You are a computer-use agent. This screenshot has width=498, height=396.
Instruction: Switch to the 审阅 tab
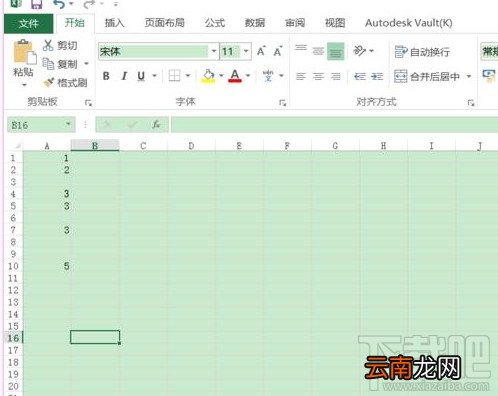pos(295,23)
